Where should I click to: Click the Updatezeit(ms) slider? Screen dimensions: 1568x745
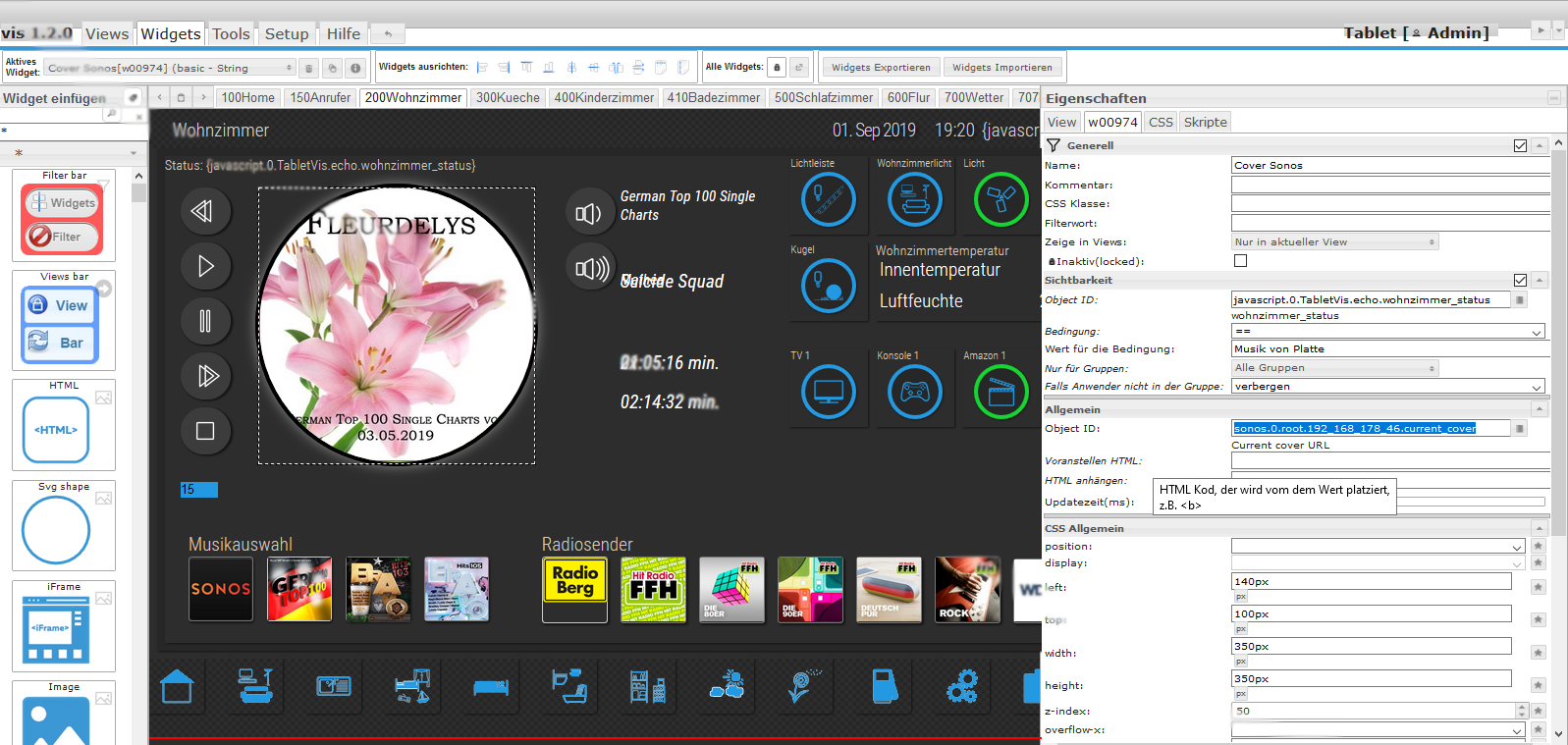coord(1470,502)
